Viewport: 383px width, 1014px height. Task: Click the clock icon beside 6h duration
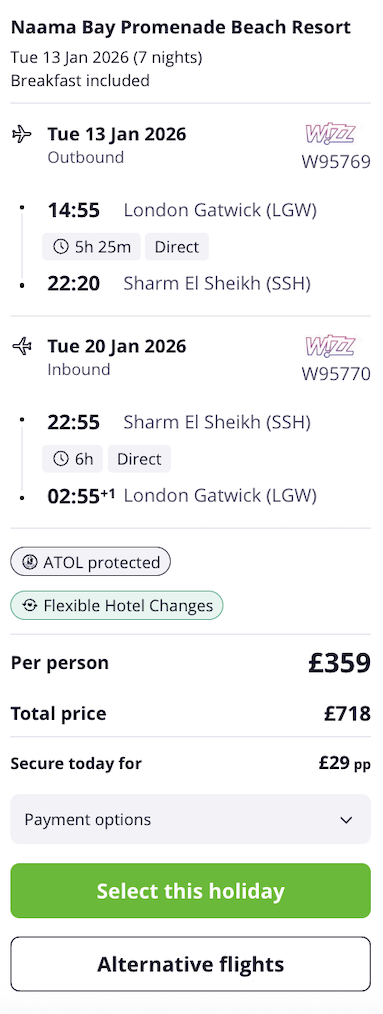point(60,459)
